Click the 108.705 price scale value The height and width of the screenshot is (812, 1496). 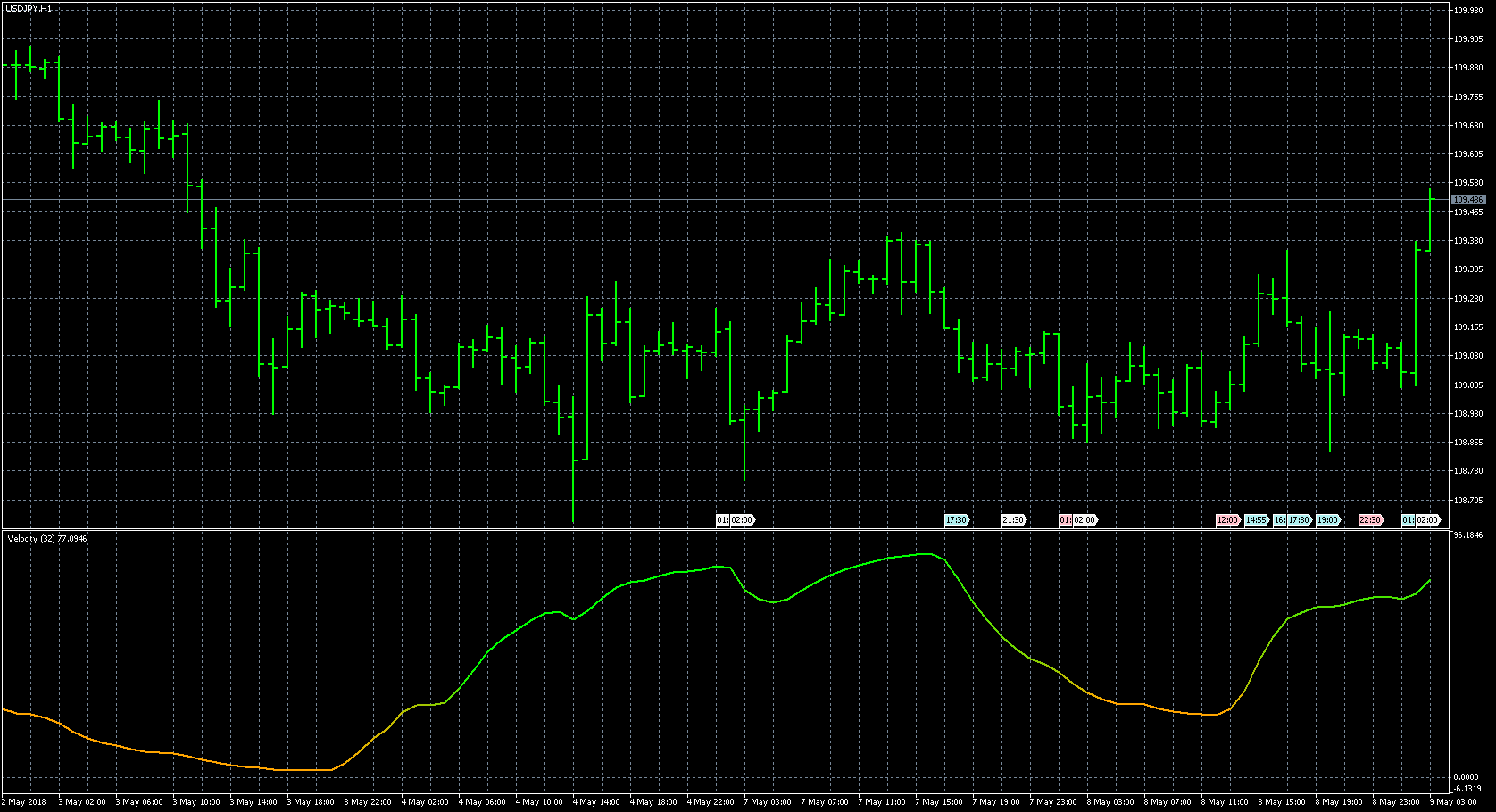click(1467, 501)
